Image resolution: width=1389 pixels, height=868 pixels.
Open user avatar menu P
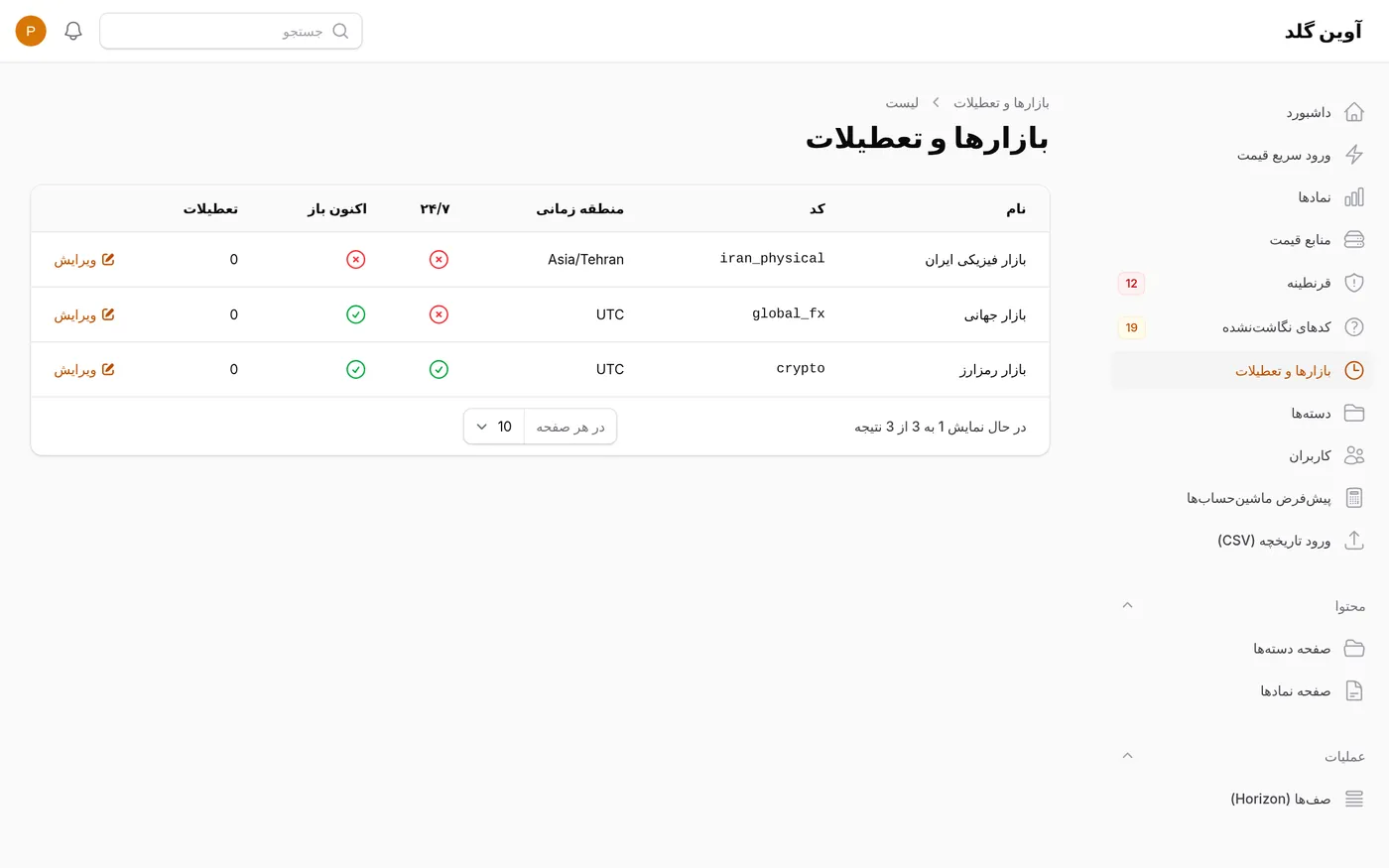coord(31,31)
